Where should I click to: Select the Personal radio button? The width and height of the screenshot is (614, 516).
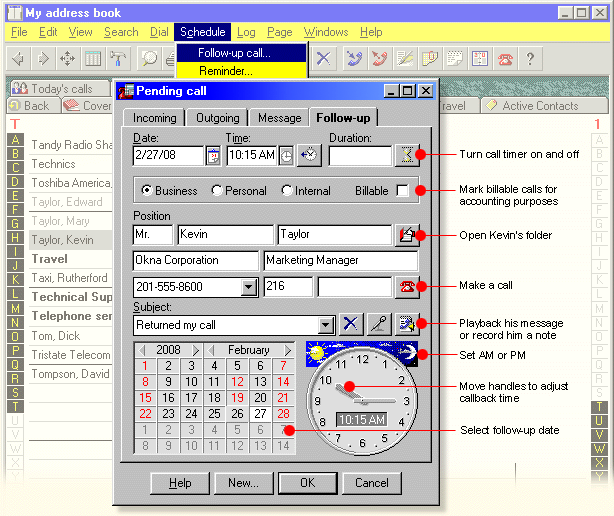[217, 190]
